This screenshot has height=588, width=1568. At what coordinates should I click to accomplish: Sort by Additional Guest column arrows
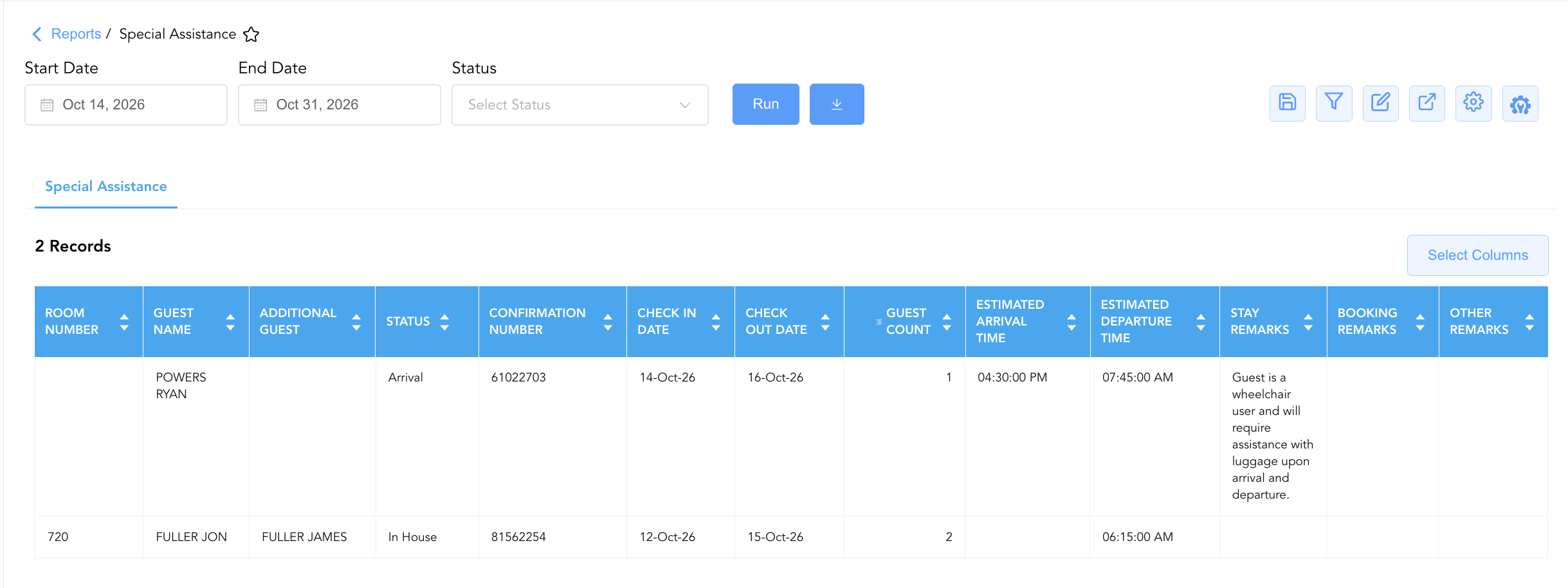pyautogui.click(x=356, y=322)
